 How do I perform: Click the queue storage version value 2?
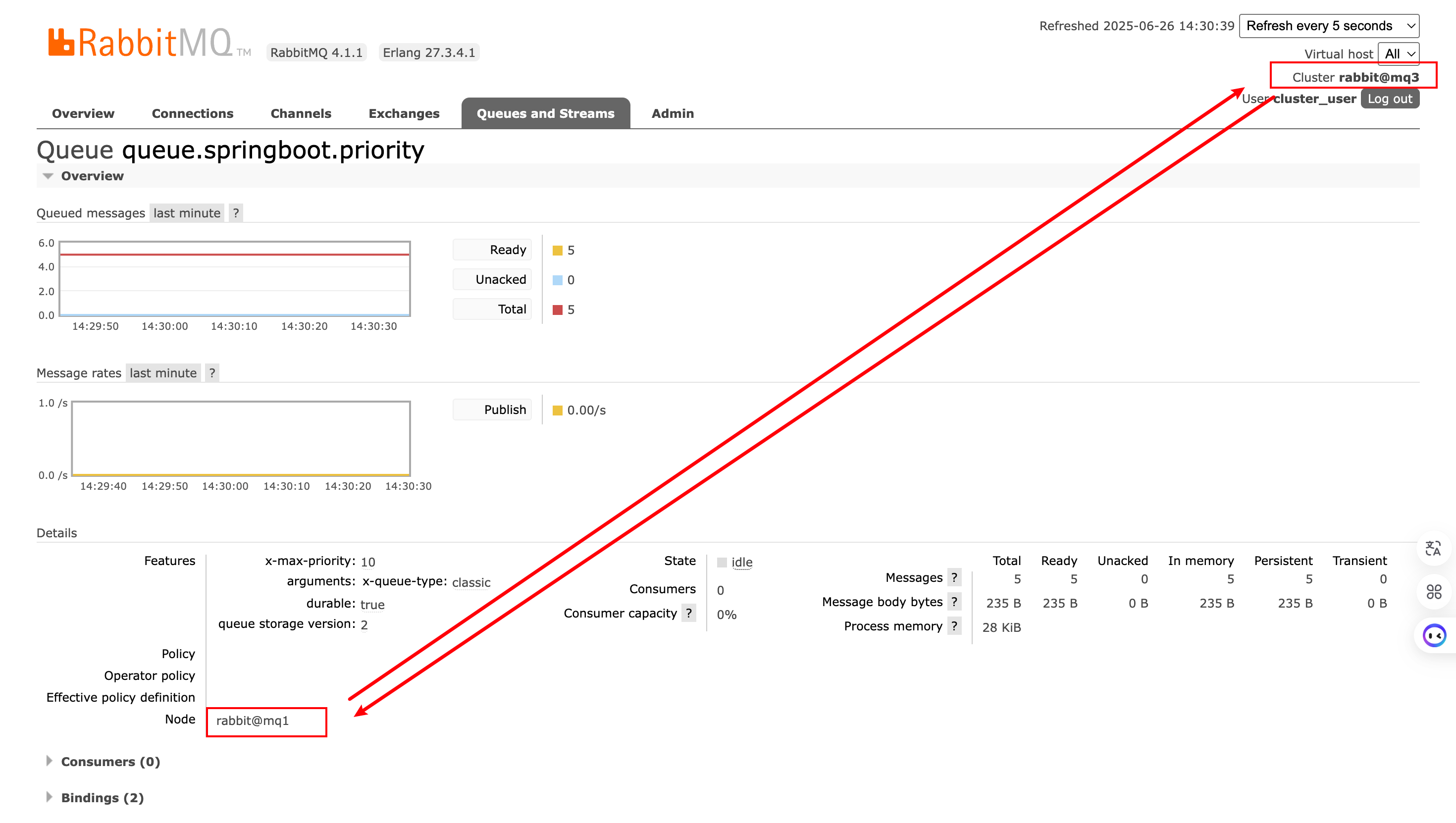[x=364, y=624]
